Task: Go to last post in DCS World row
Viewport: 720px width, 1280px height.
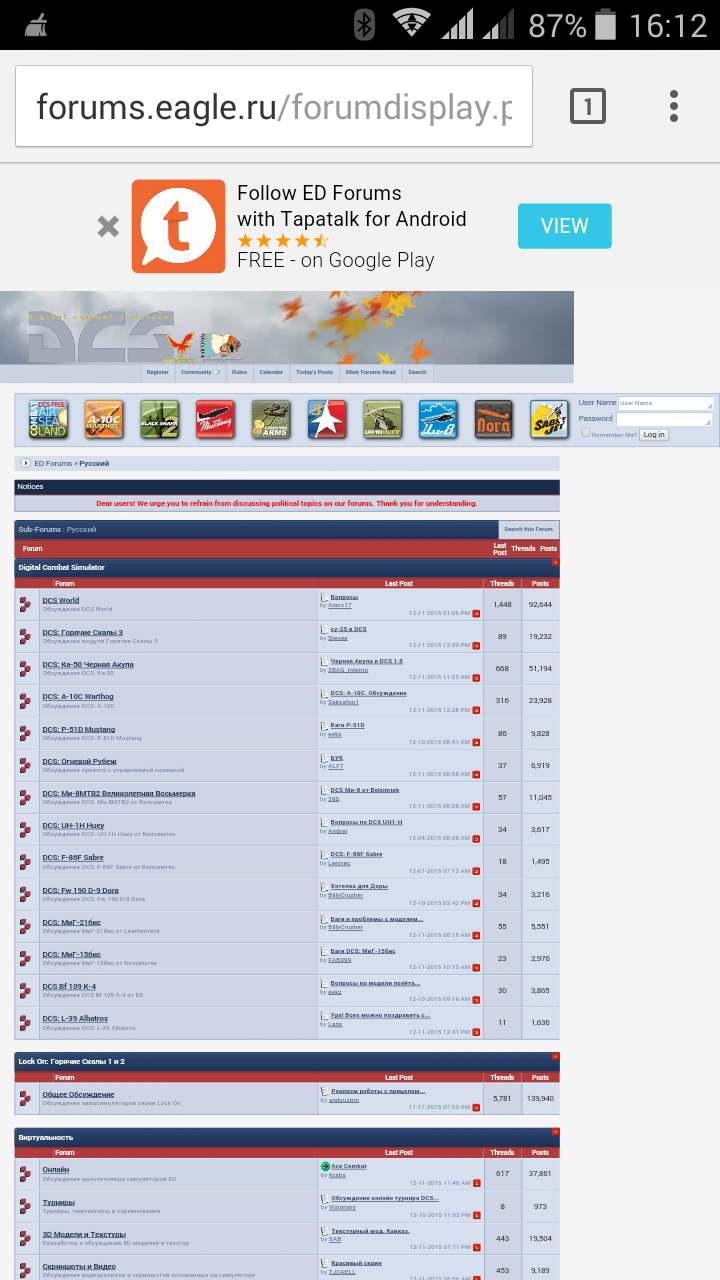Action: (x=476, y=613)
